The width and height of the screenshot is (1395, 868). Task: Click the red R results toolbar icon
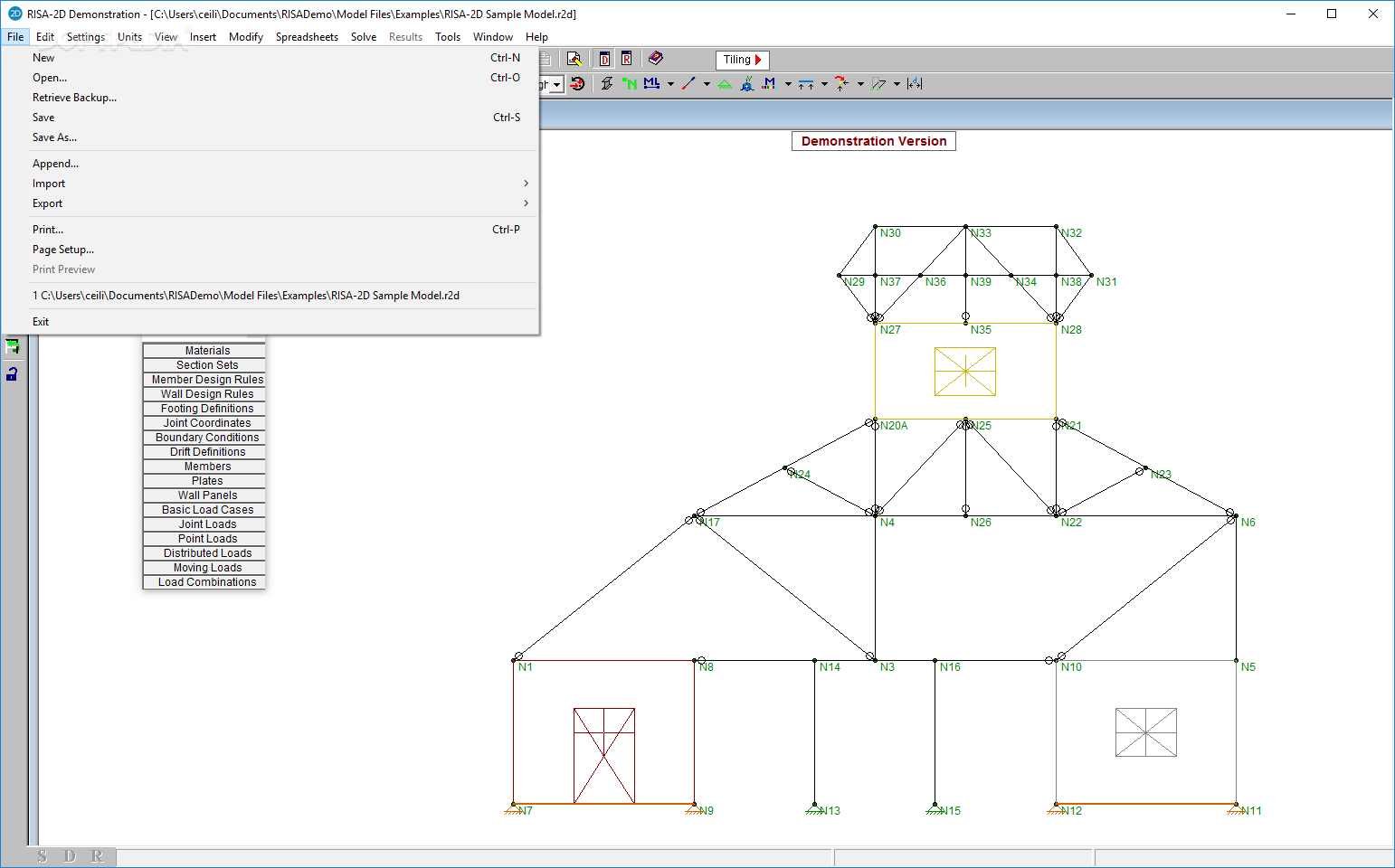[x=626, y=59]
